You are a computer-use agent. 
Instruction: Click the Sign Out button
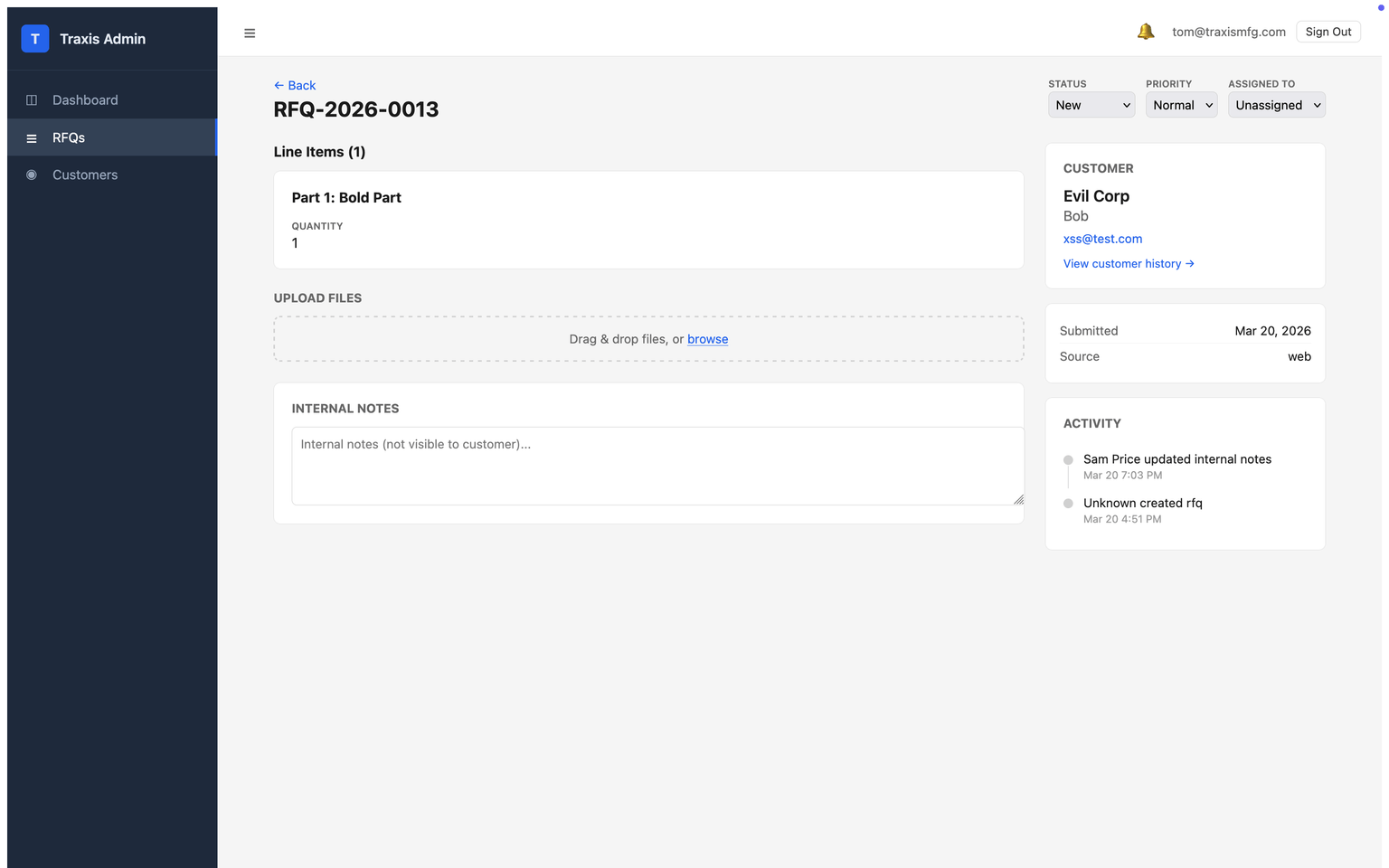pyautogui.click(x=1328, y=32)
